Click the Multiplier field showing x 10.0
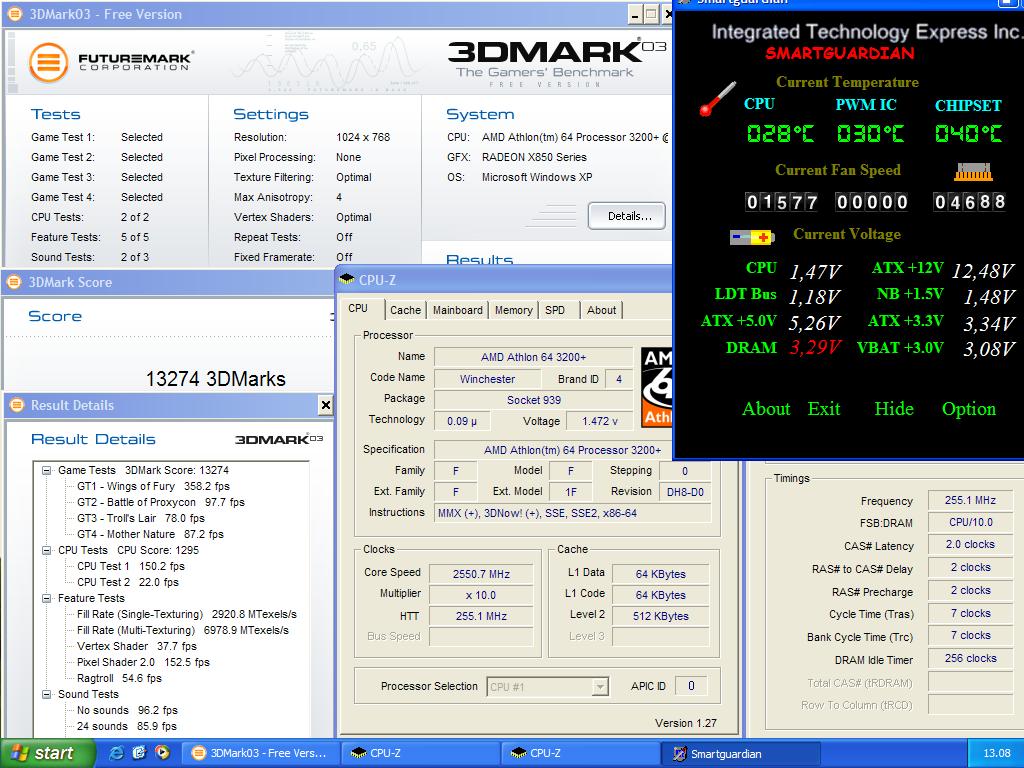 point(481,595)
